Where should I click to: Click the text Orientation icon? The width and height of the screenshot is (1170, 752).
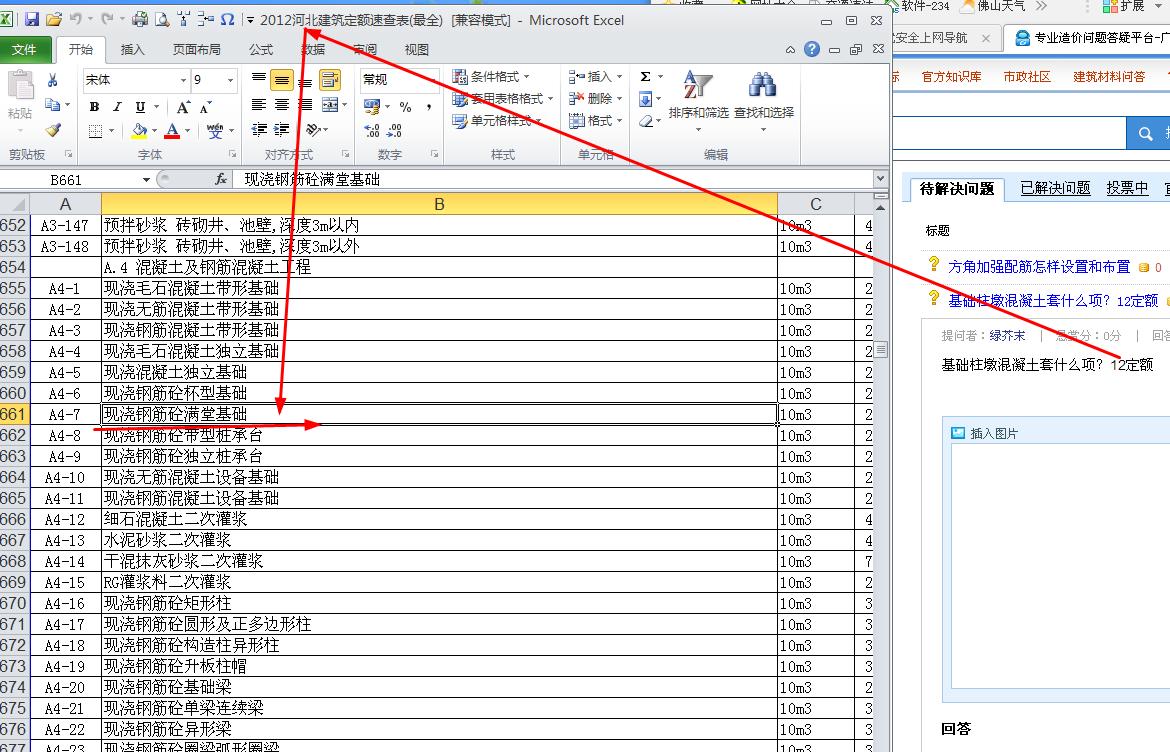coord(313,130)
